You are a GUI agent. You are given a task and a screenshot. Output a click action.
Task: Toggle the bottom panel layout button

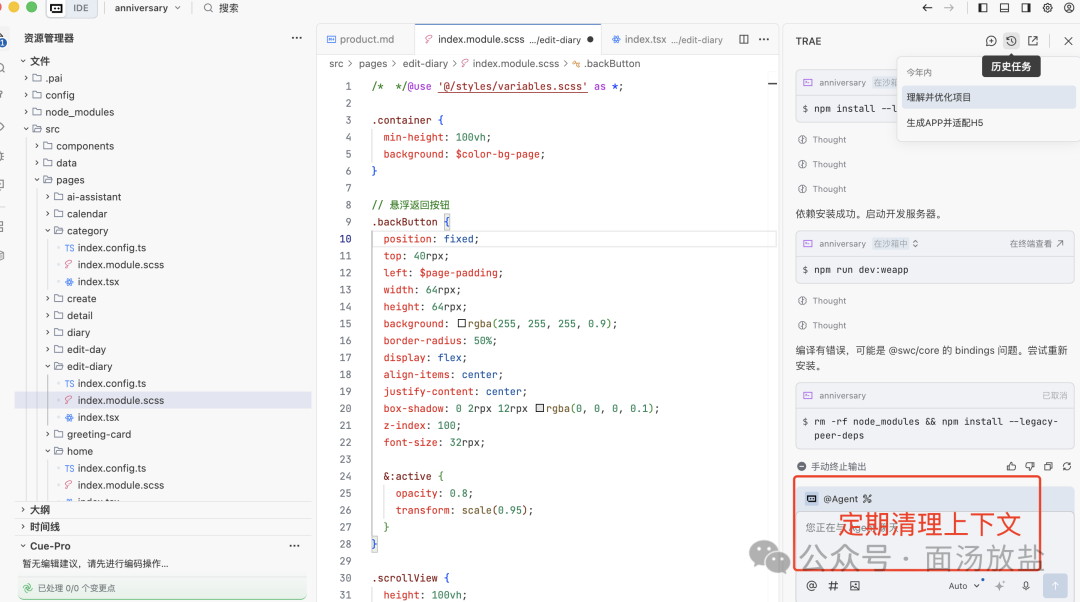pyautogui.click(x=1004, y=8)
